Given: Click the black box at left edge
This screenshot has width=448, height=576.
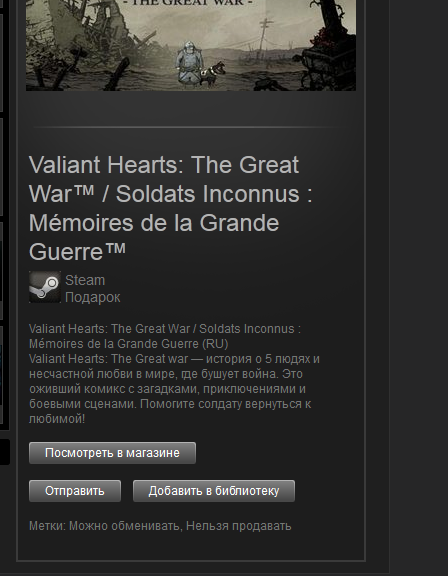Looking at the screenshot, I should (5, 452).
